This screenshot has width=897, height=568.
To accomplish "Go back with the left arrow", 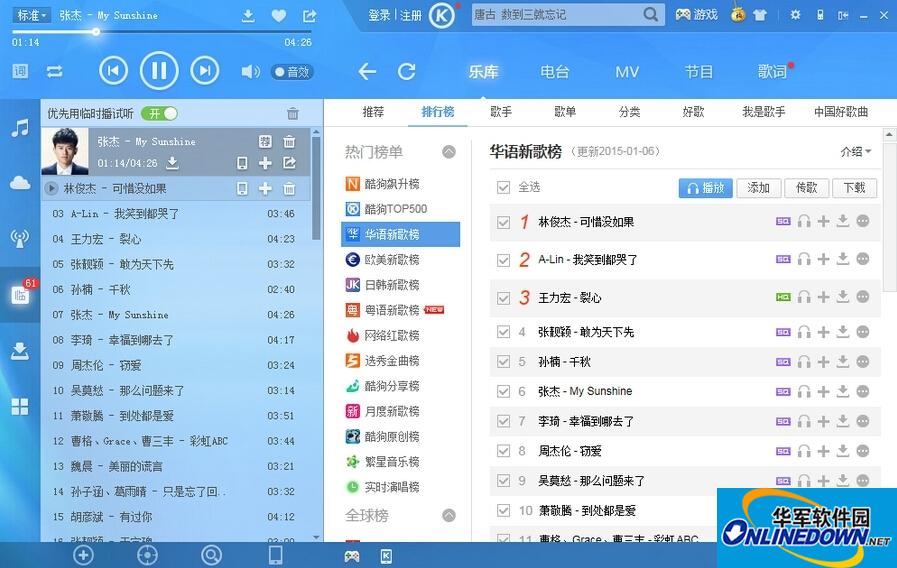I will click(x=367, y=72).
